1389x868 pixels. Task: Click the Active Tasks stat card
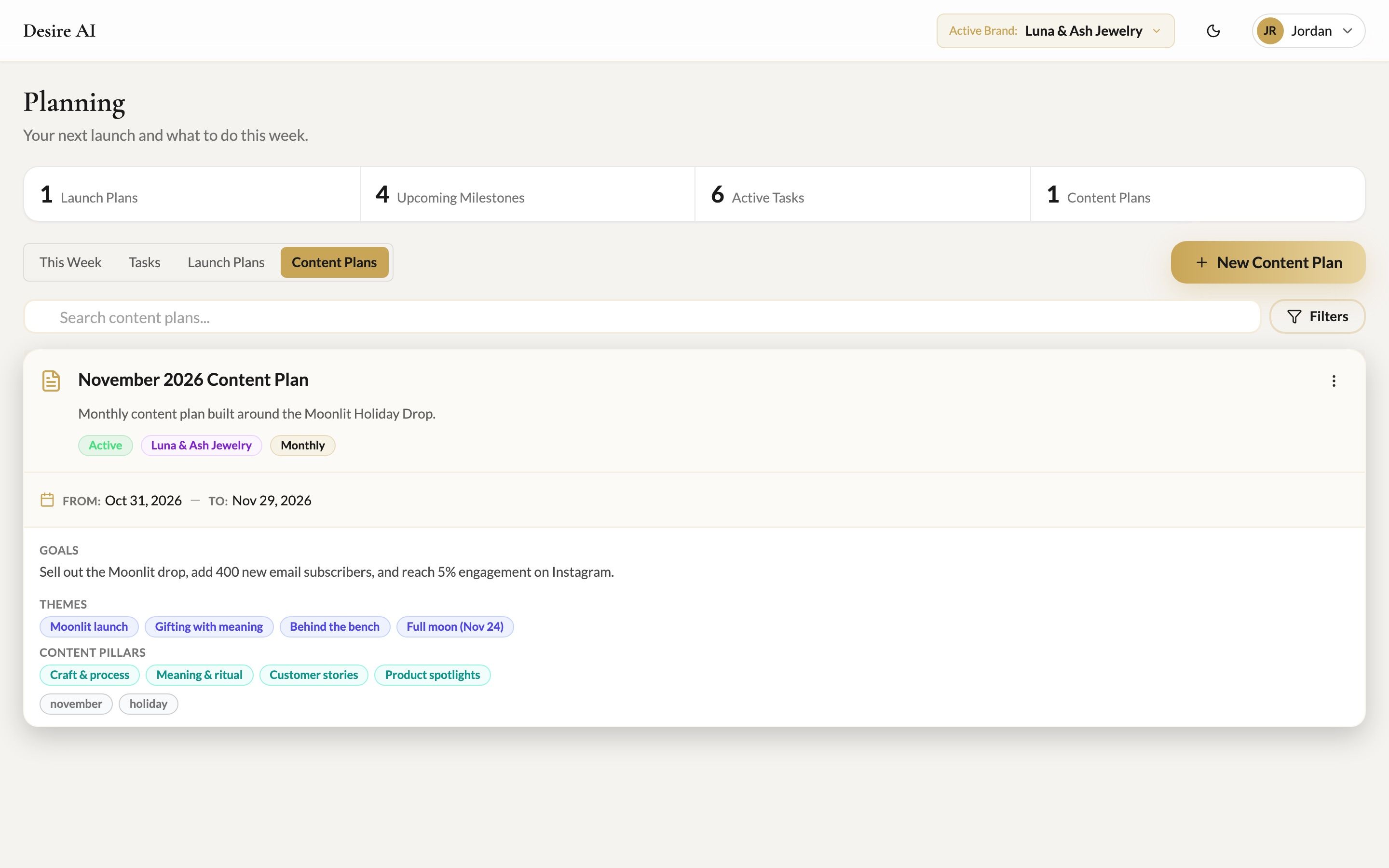coord(863,194)
